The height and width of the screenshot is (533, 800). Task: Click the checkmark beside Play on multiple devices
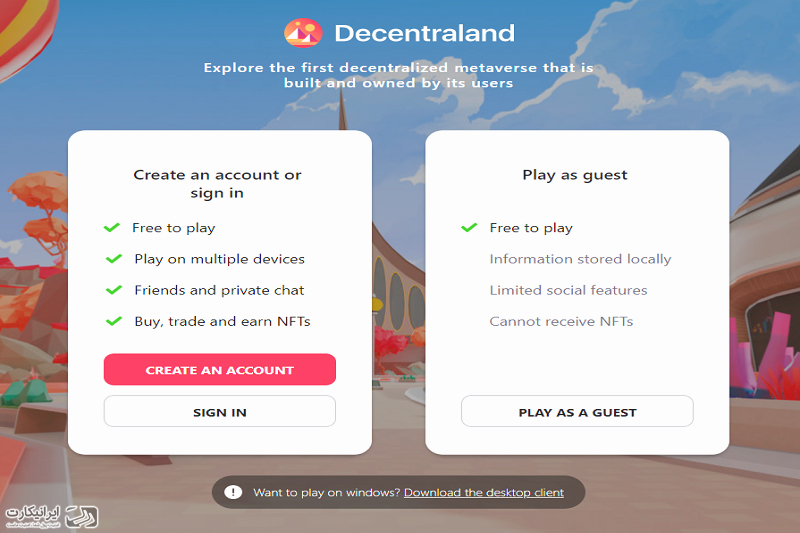coord(114,259)
